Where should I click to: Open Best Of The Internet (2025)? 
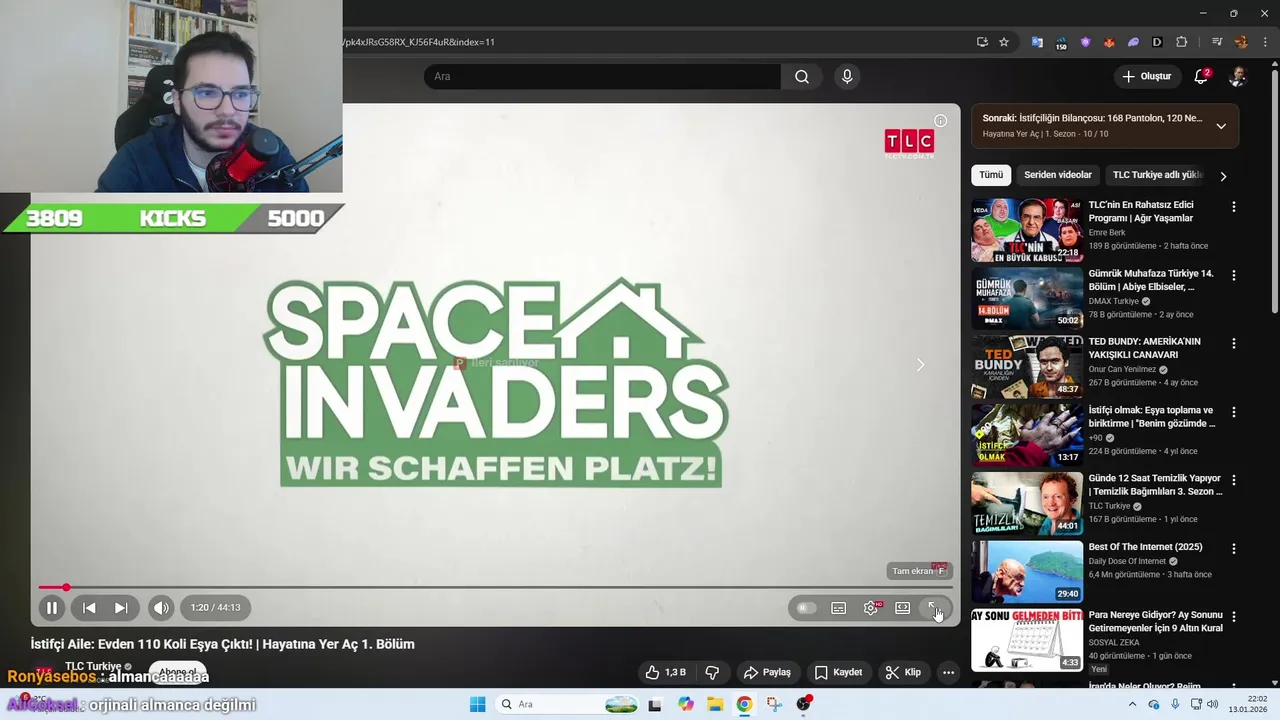[1145, 547]
